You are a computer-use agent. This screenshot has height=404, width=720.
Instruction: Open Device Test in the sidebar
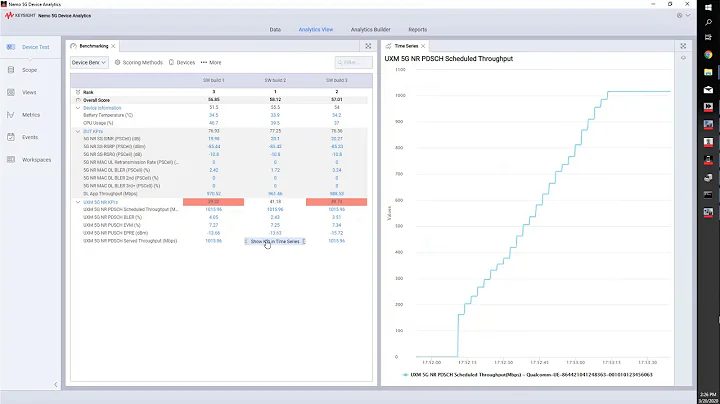click(30, 47)
